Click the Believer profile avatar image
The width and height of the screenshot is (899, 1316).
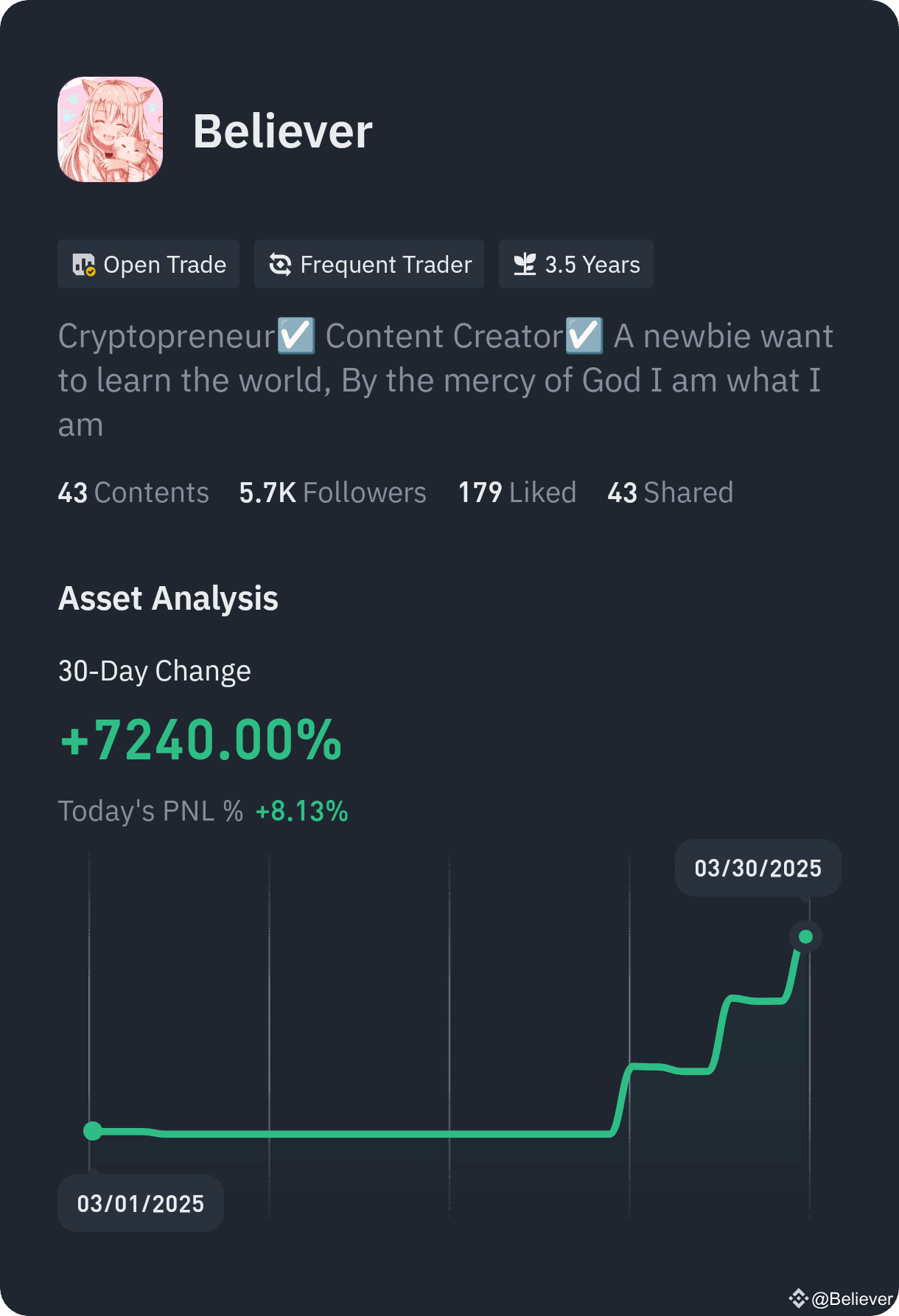tap(111, 130)
